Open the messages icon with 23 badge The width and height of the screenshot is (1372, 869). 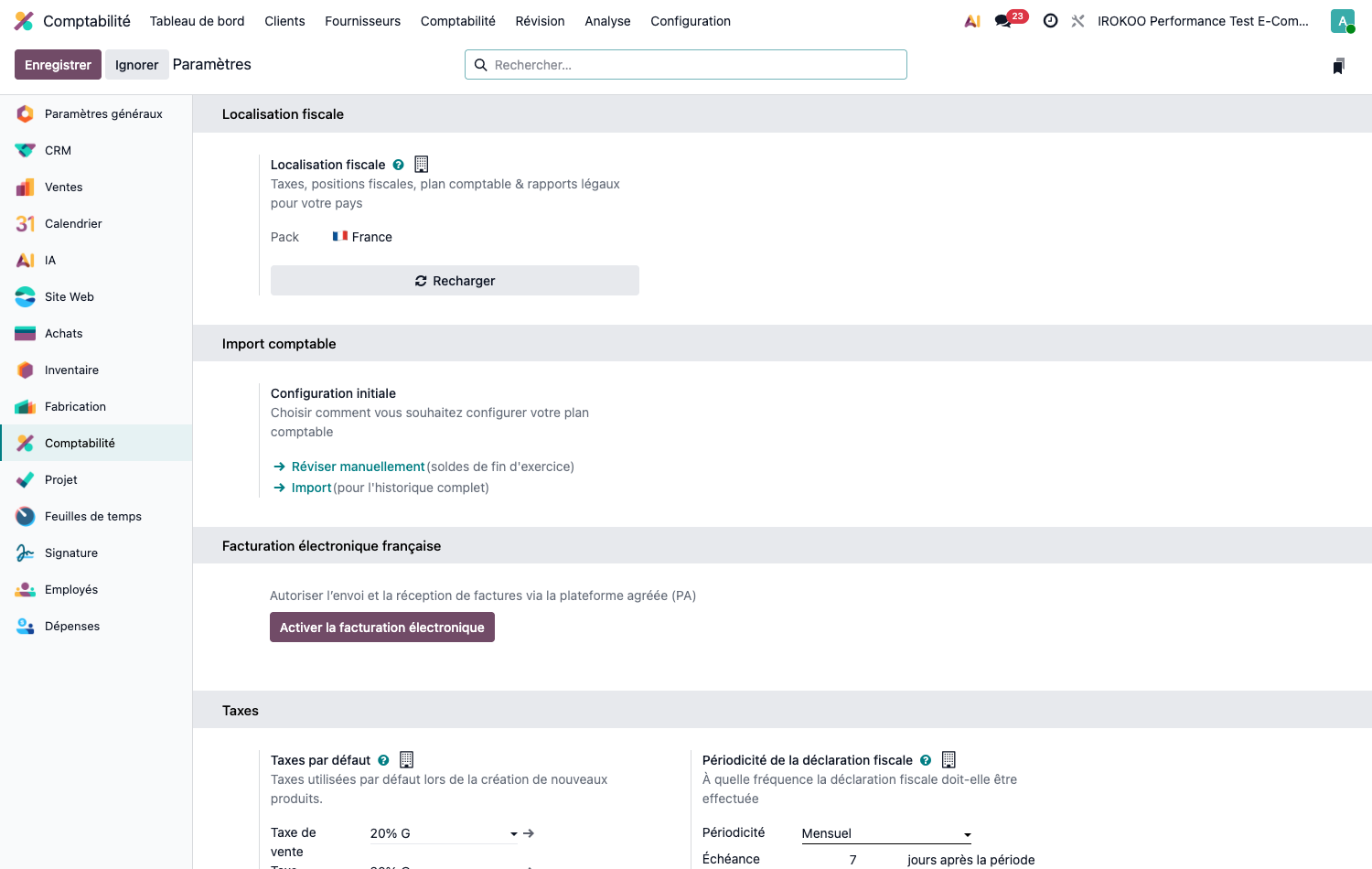point(1011,20)
